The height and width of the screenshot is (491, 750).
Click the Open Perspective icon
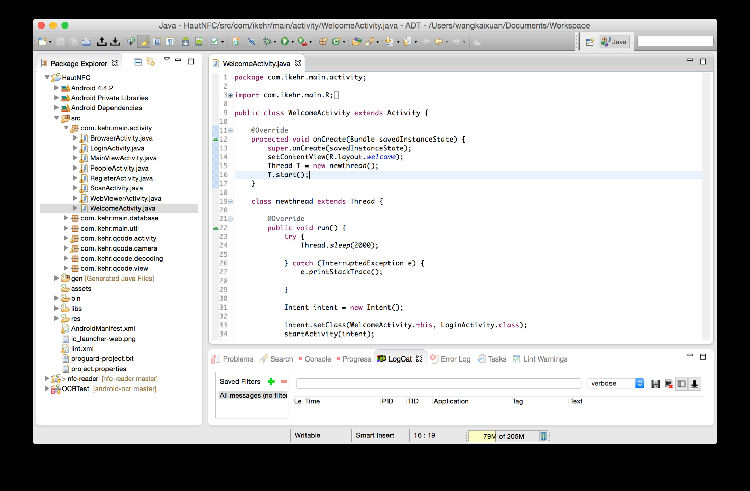click(x=589, y=41)
